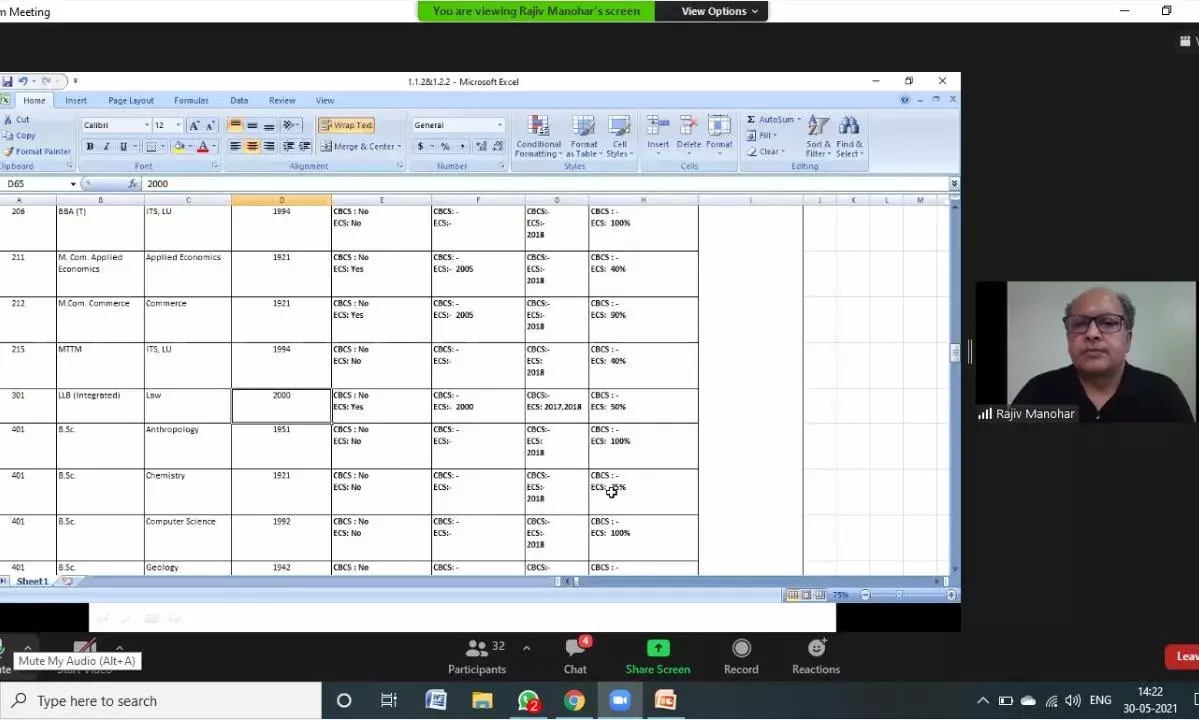Open the Formulas ribbon tab

pyautogui.click(x=191, y=101)
